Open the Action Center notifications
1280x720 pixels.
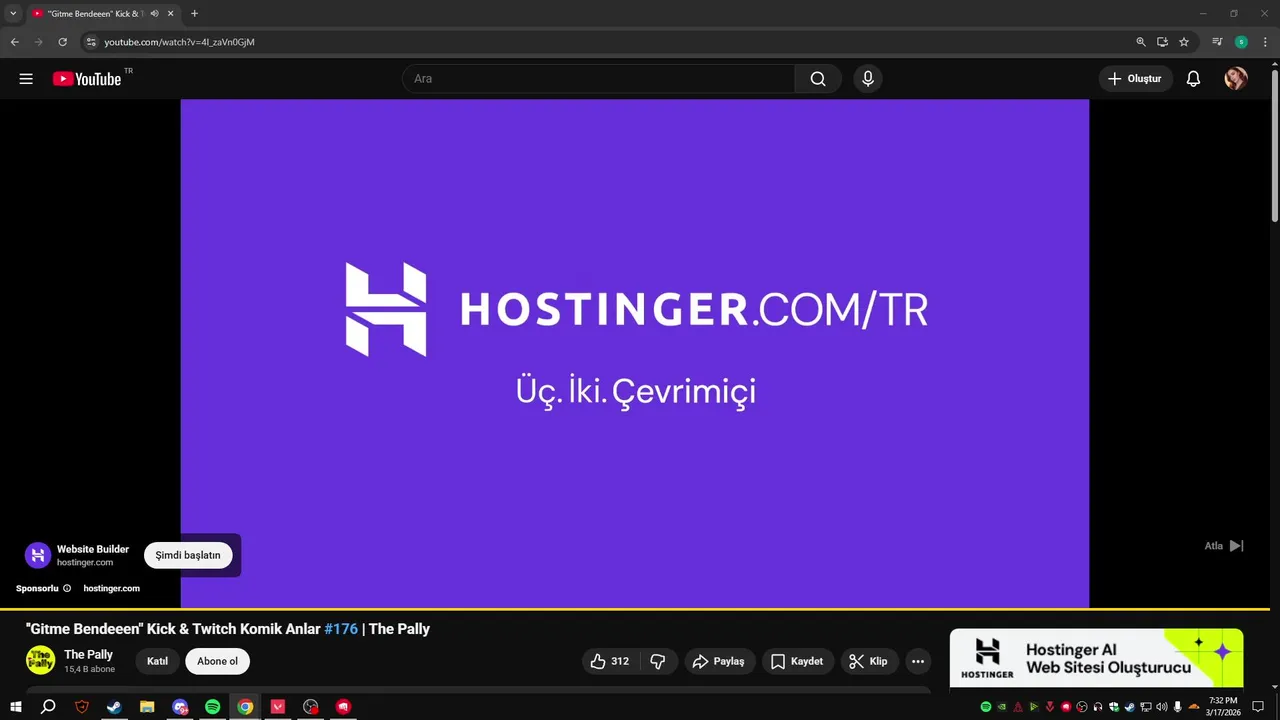(x=1258, y=707)
